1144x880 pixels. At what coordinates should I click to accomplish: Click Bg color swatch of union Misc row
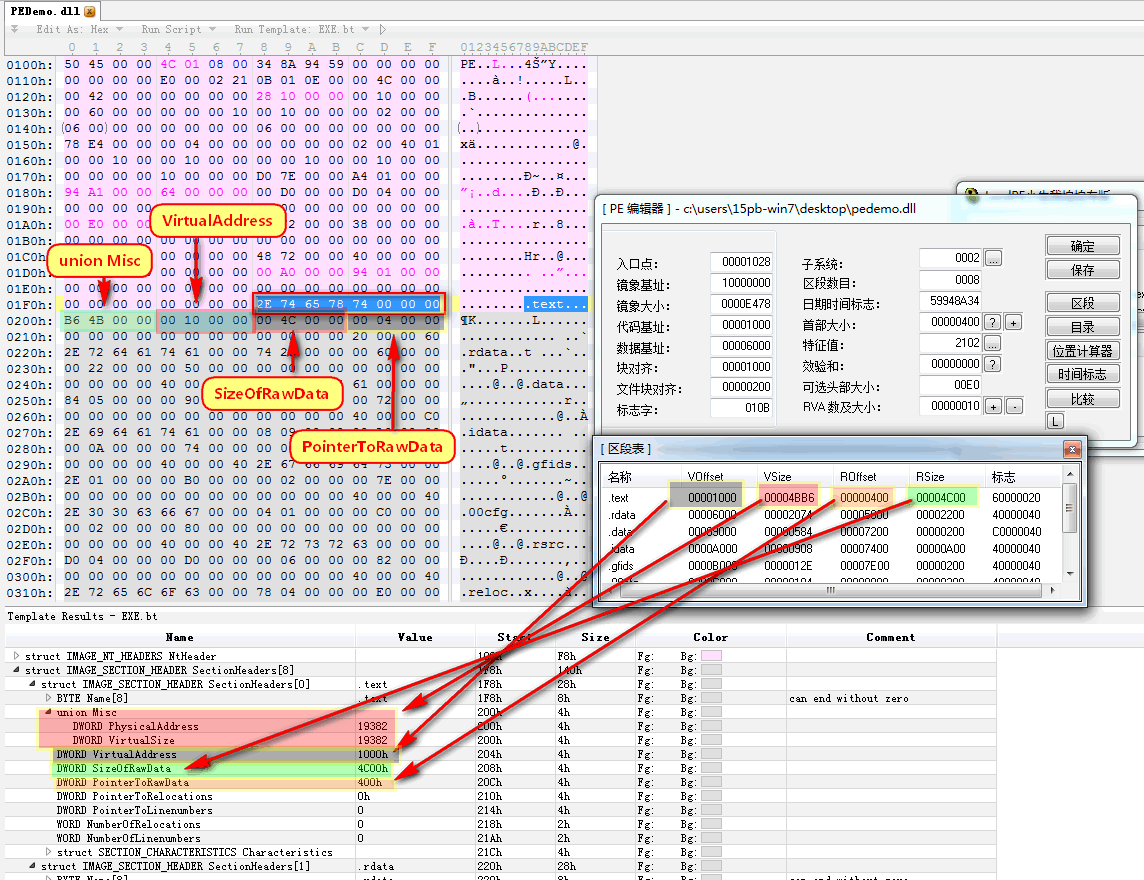pos(711,712)
